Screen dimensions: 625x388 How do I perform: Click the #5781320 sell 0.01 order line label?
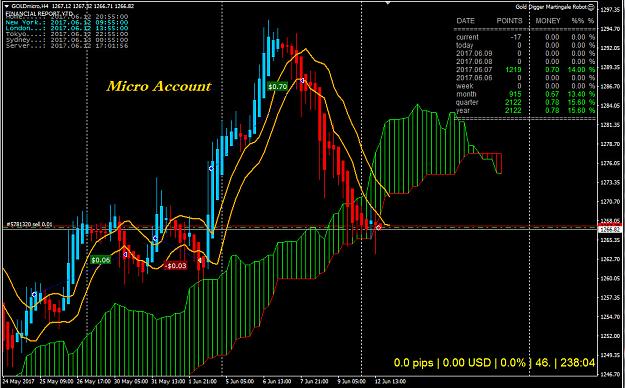pyautogui.click(x=29, y=225)
